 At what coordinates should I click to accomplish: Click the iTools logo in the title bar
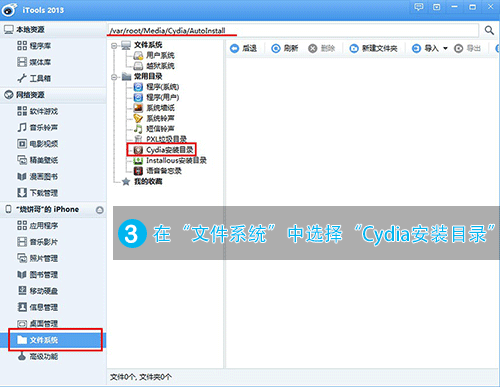[x=9, y=9]
